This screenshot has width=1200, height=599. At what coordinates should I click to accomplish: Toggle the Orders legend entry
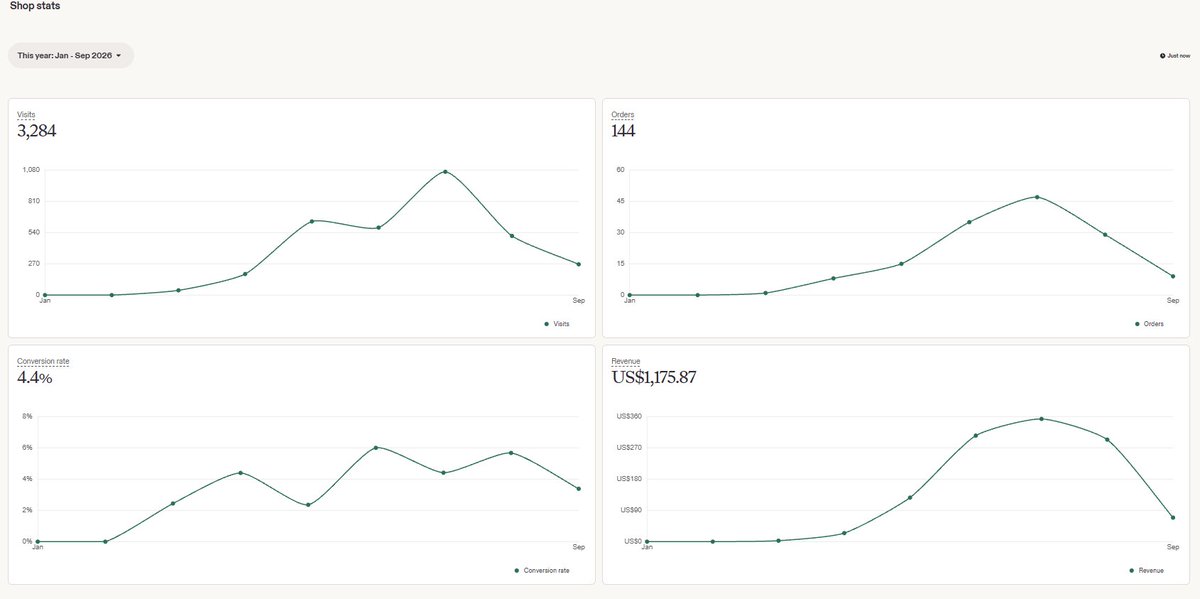coord(1151,324)
